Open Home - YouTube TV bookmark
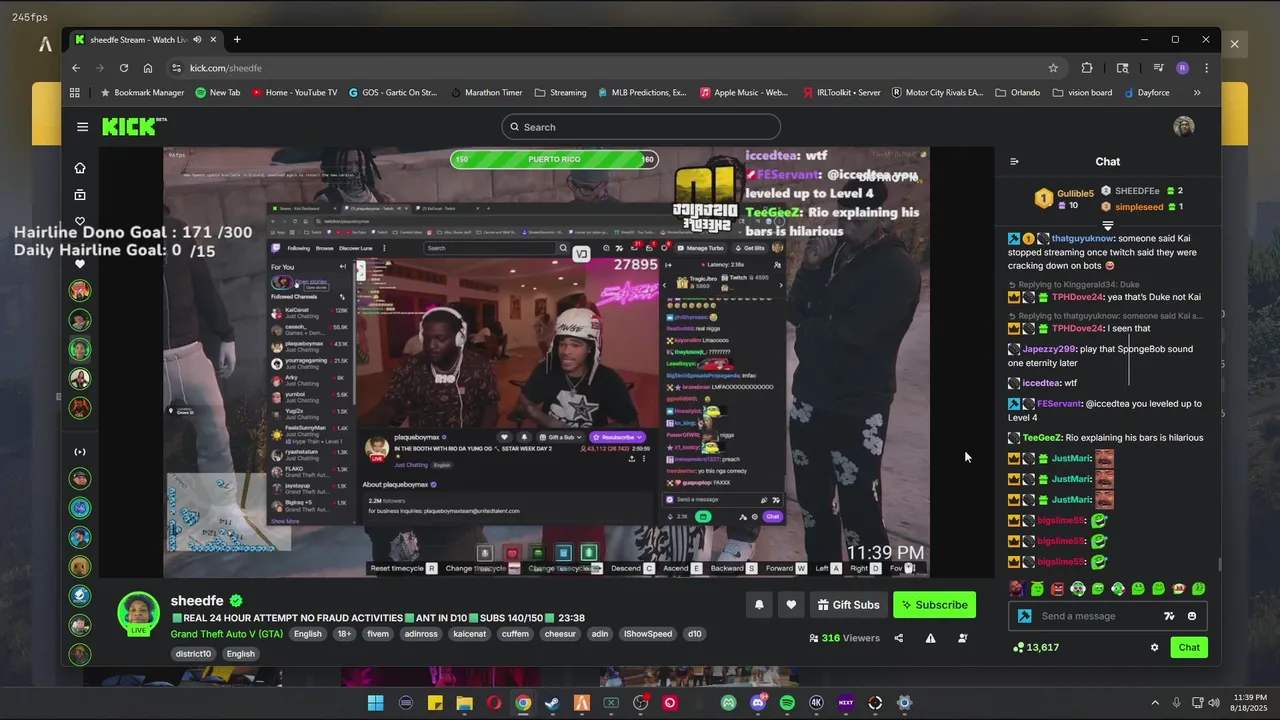1280x720 pixels. (x=294, y=92)
